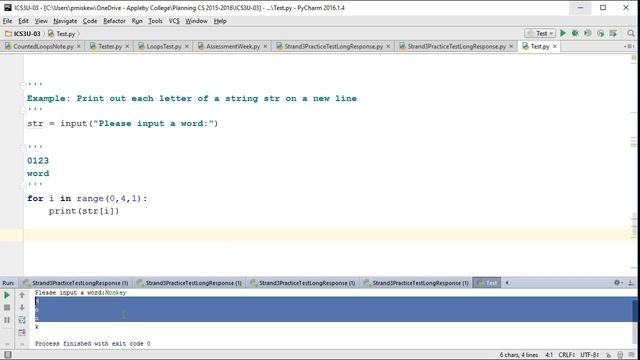Image resolution: width=640 pixels, height=360 pixels.
Task: Click the PyCharm icon in the title bar
Action: [x=7, y=7]
